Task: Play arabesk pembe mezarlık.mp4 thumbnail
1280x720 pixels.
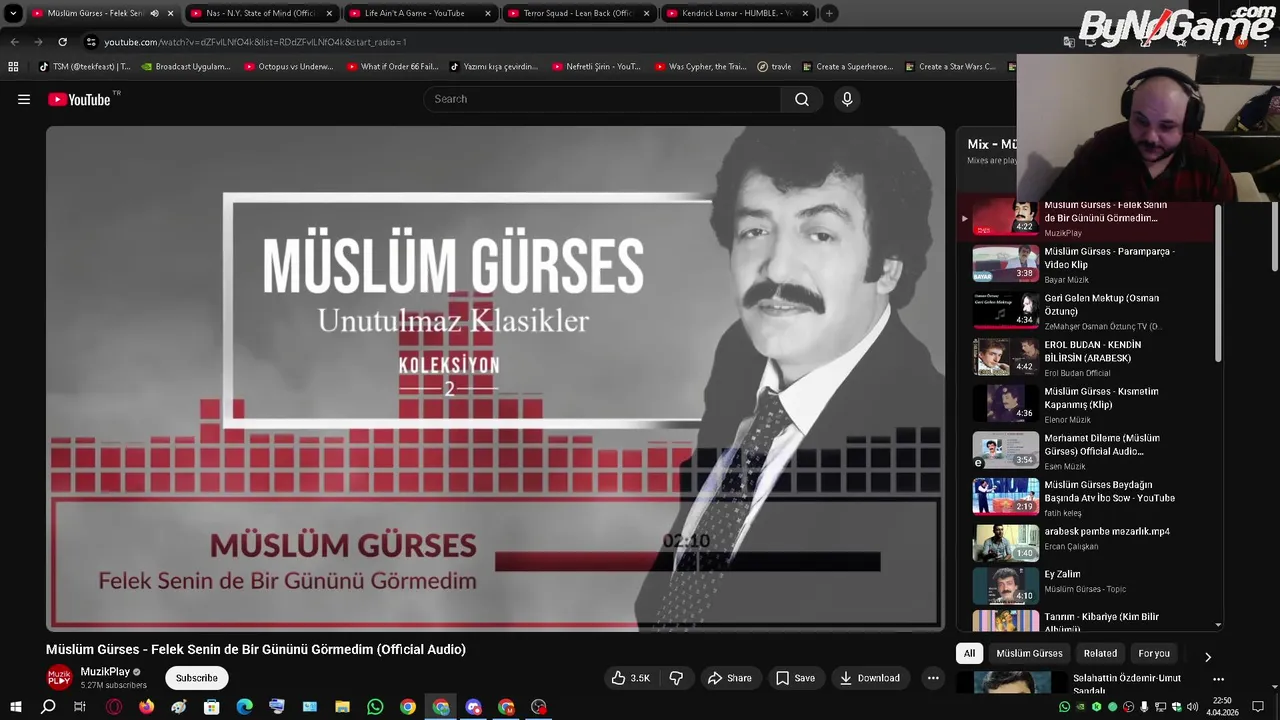Action: click(1006, 543)
